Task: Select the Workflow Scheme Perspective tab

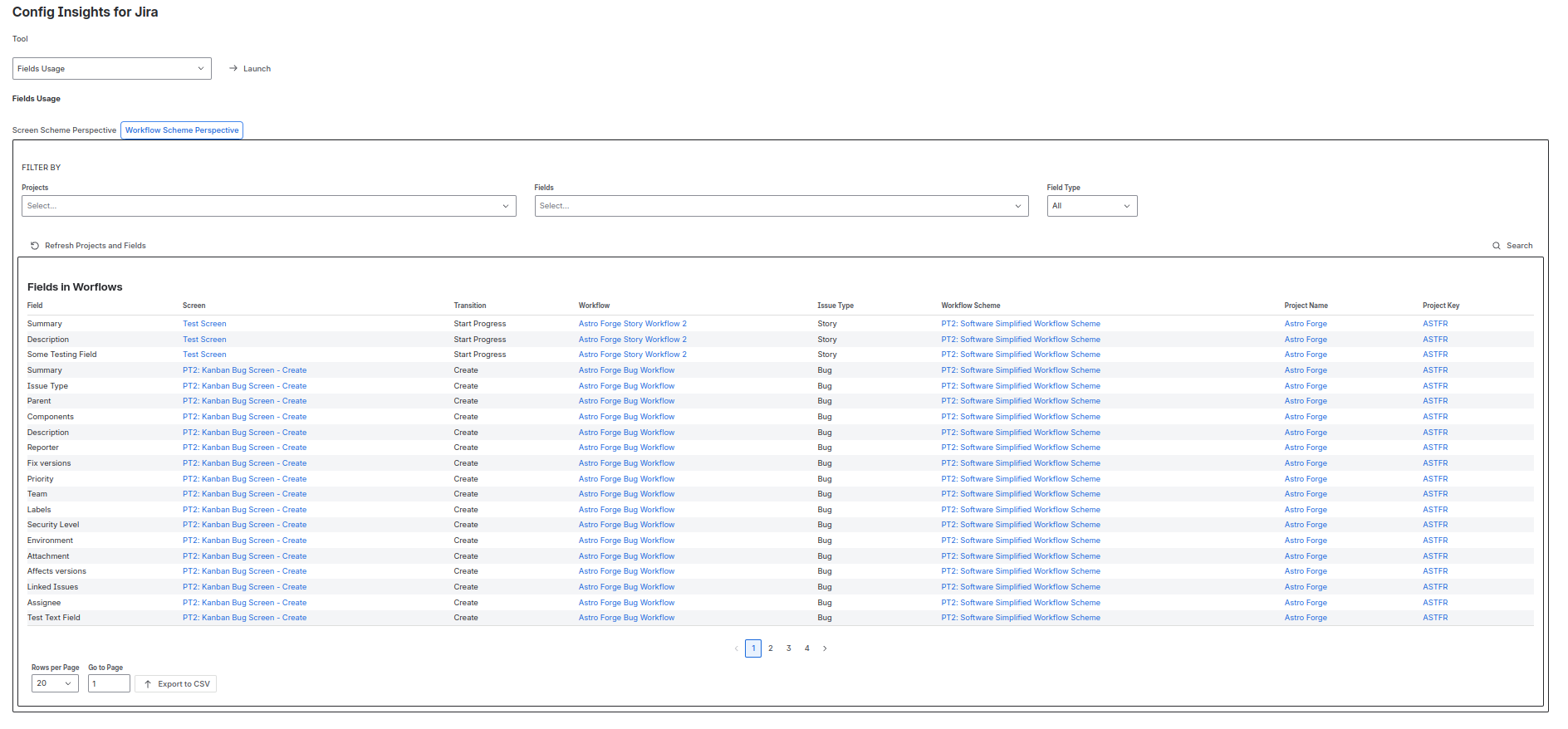Action: click(182, 130)
